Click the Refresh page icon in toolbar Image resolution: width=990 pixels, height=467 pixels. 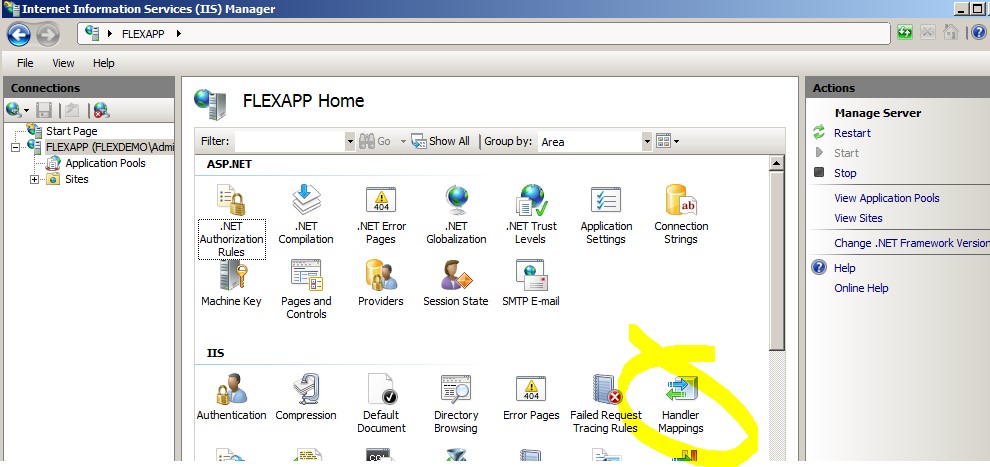pos(905,32)
